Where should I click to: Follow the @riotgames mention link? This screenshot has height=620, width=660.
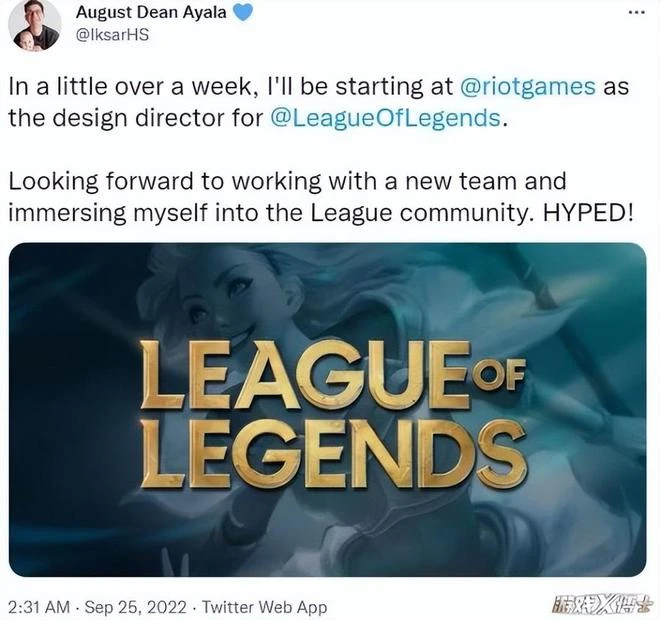(528, 87)
